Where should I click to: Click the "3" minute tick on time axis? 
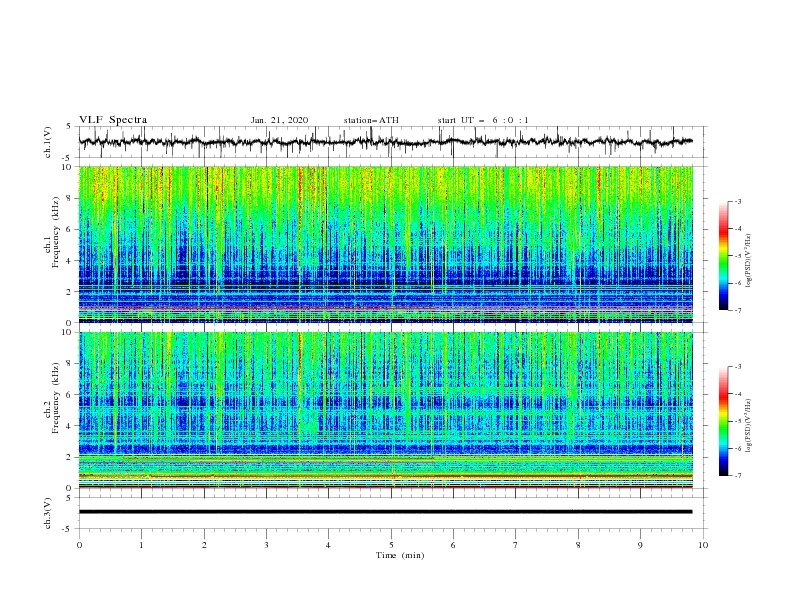point(266,545)
